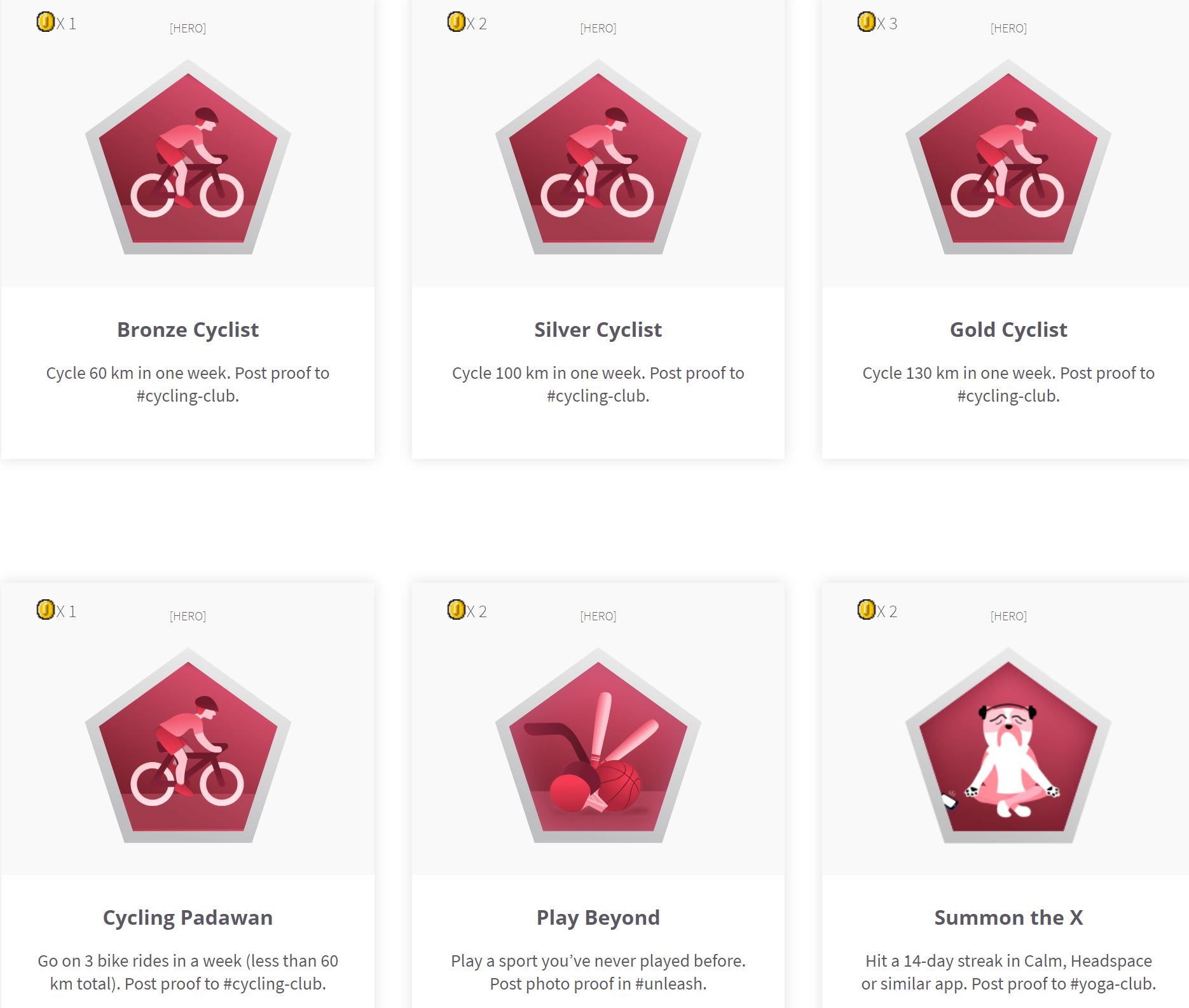The image size is (1189, 1008).
Task: Click the Summon the X meditating dog badge
Action: click(x=1008, y=746)
